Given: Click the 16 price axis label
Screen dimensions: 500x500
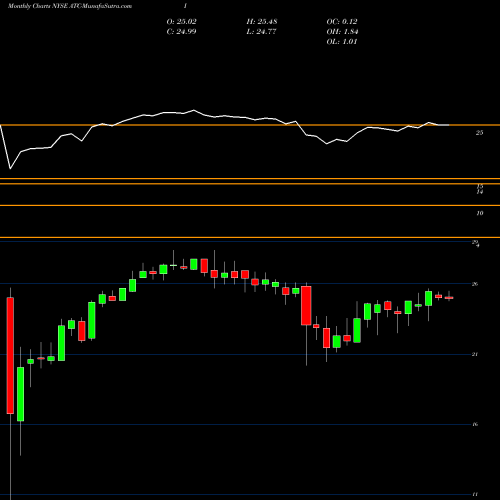Looking at the screenshot, I should pyautogui.click(x=475, y=424).
